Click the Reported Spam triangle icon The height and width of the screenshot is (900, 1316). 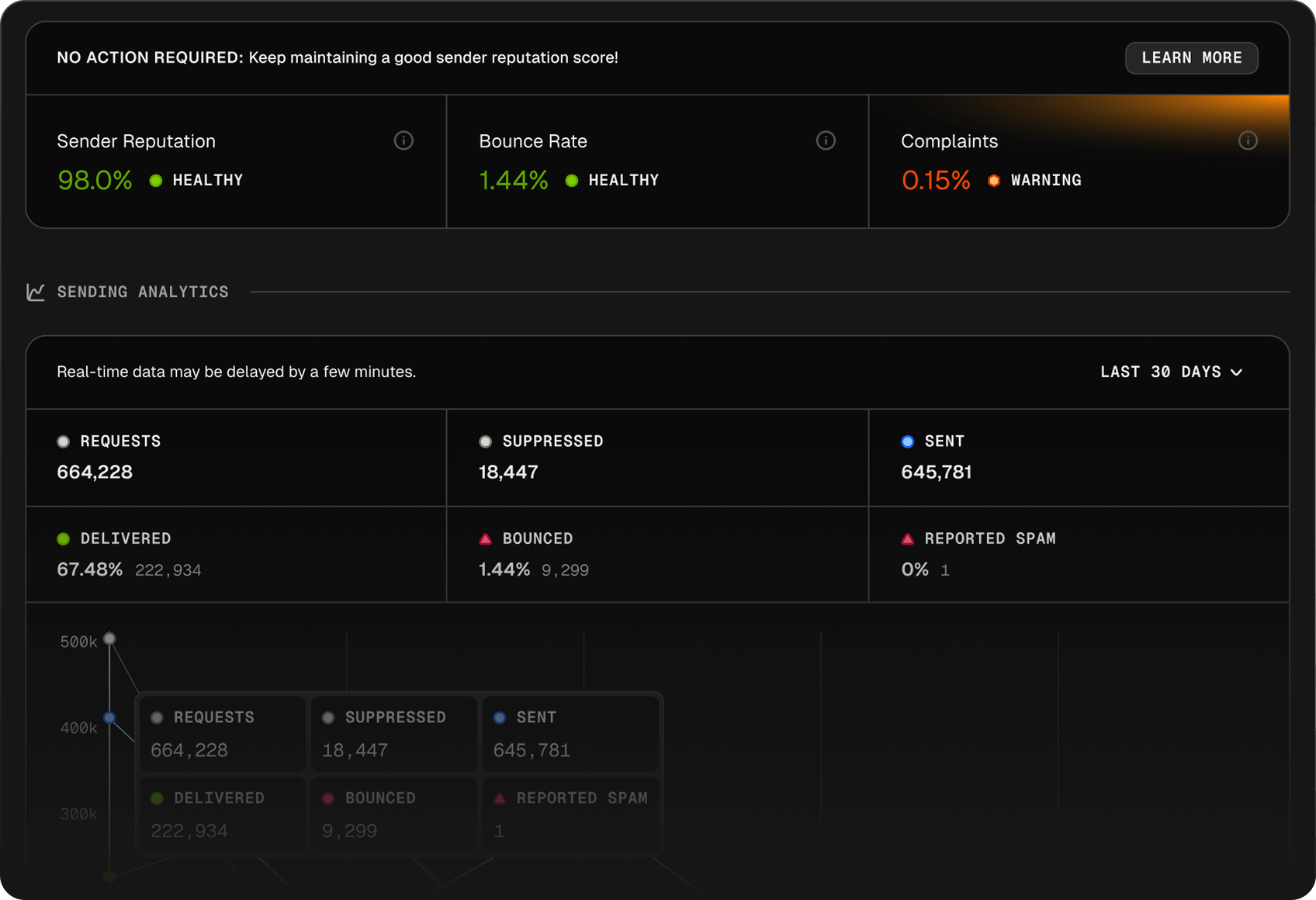[x=908, y=539]
